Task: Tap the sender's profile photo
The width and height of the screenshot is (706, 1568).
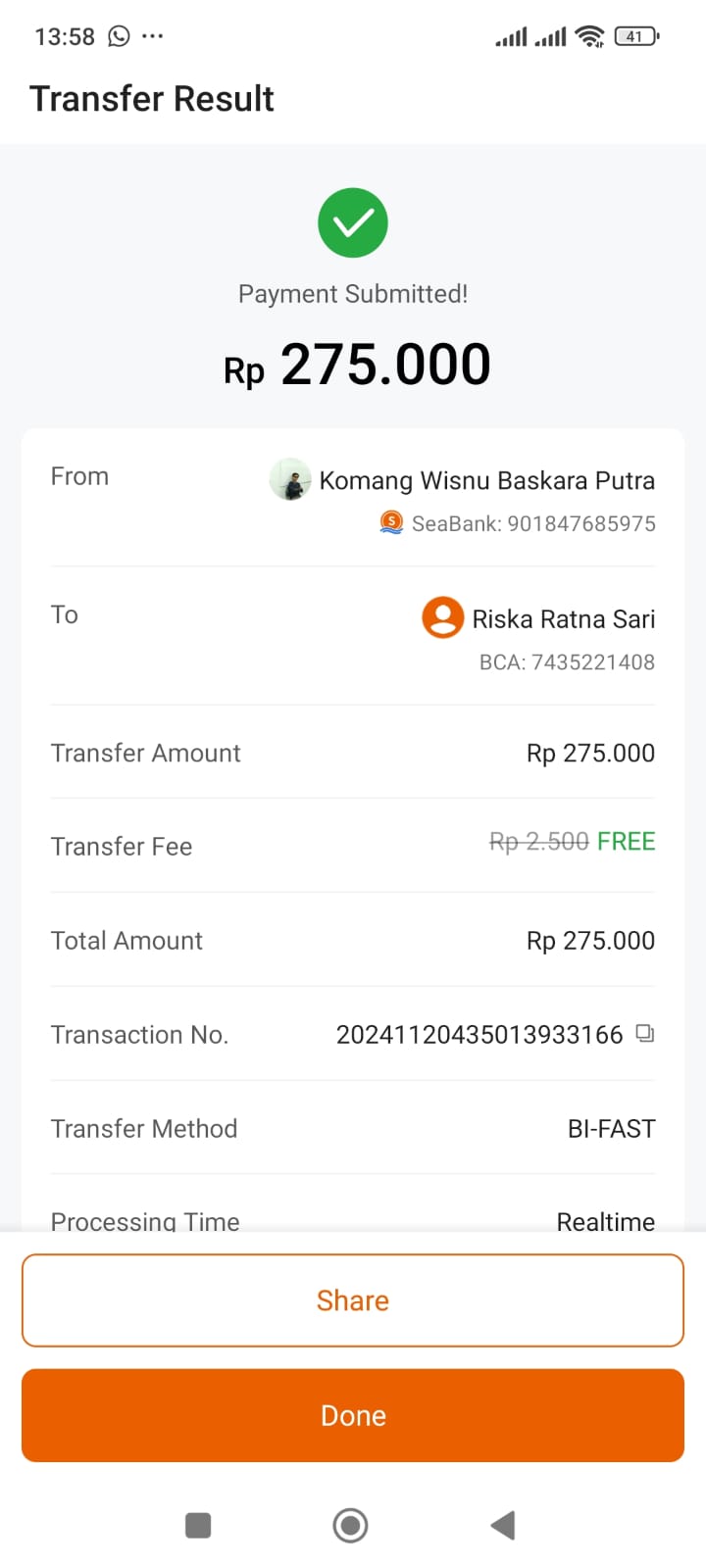Action: click(290, 479)
